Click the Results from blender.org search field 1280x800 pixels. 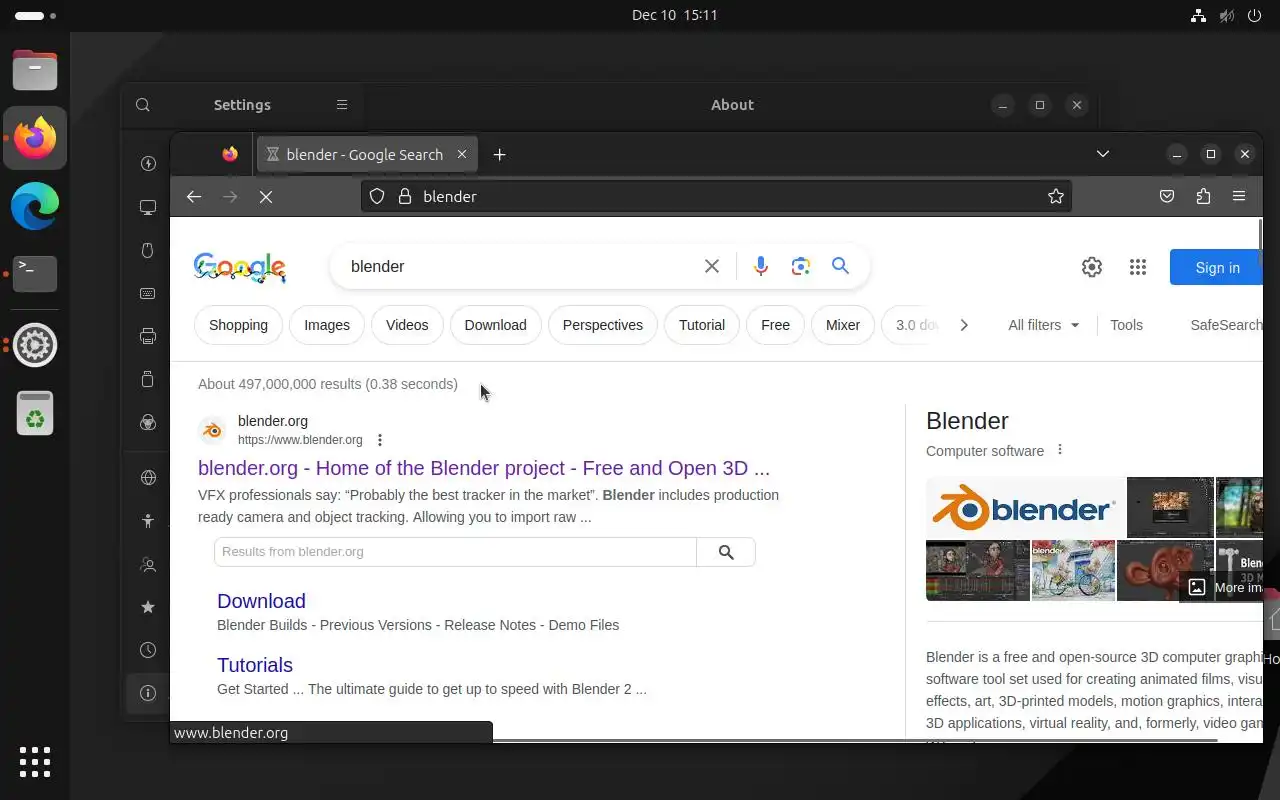pyautogui.click(x=455, y=552)
